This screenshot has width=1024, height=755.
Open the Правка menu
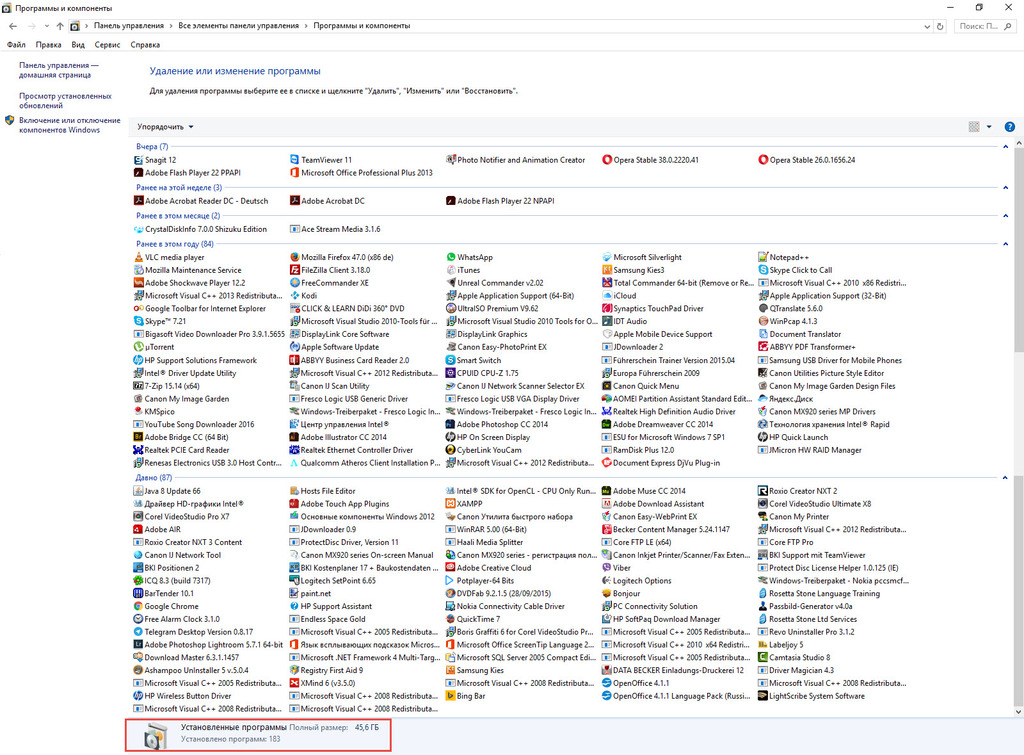tap(48, 45)
